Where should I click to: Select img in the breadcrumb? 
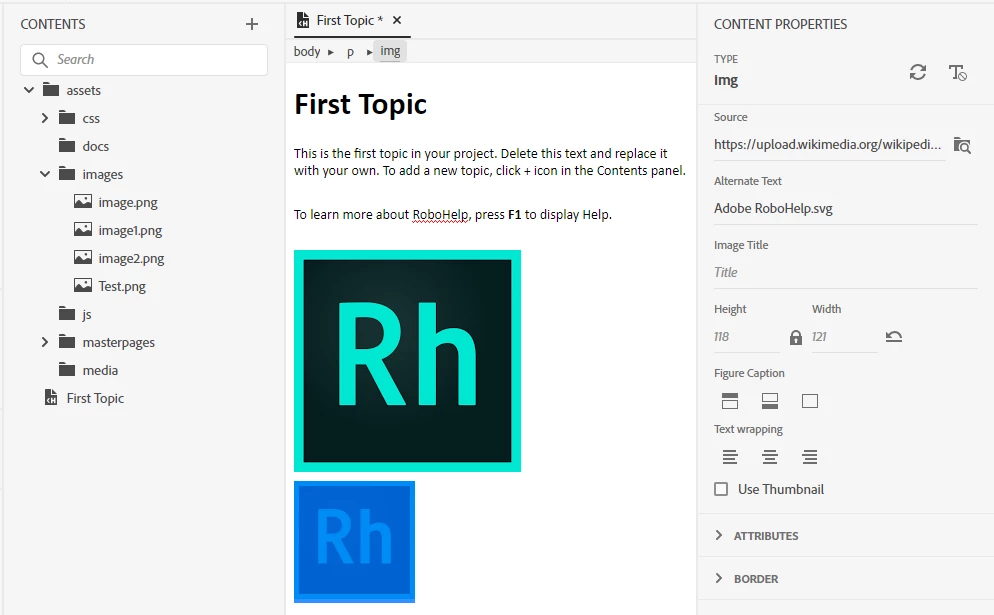tap(390, 51)
